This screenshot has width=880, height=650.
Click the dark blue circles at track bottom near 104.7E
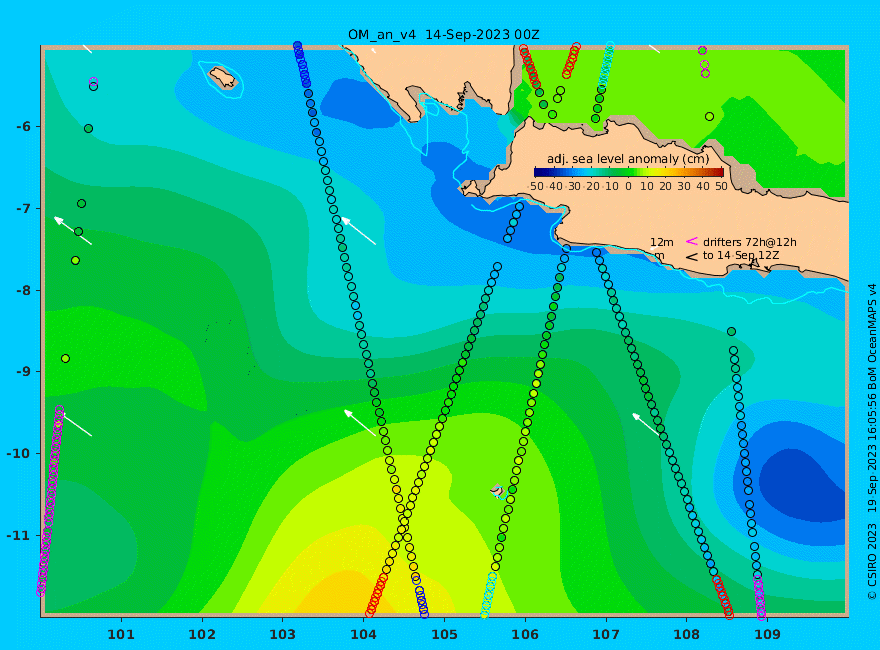tap(420, 596)
